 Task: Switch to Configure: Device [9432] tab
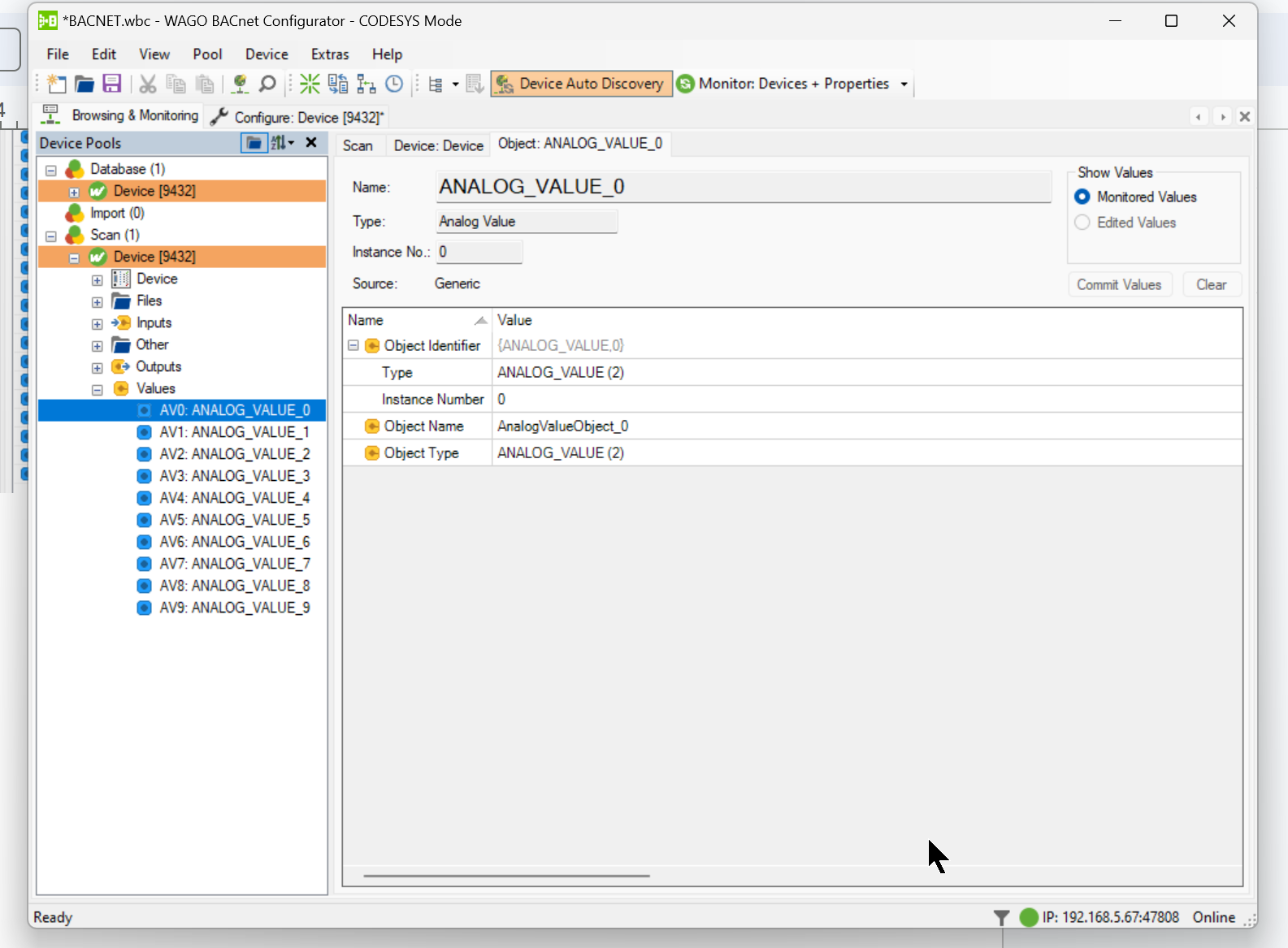click(297, 117)
